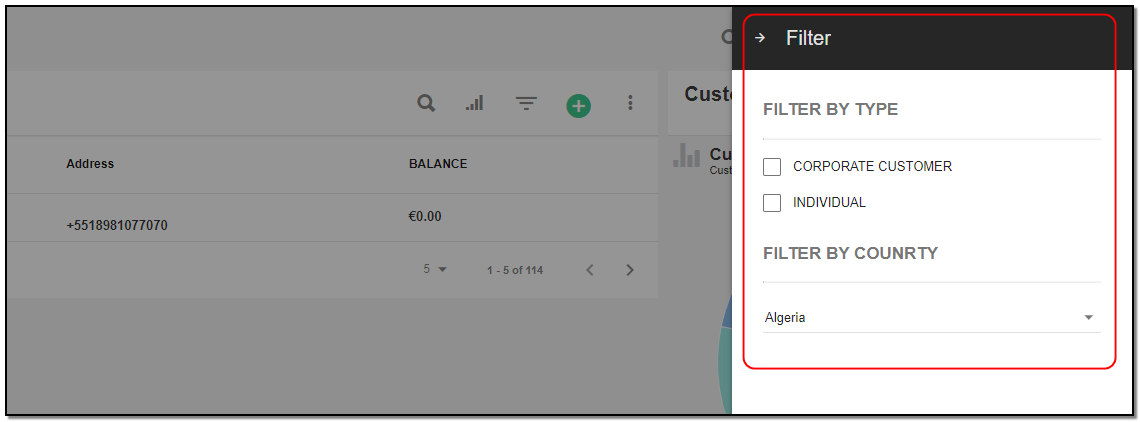Screen dimensions: 1140x422
Task: Go to the next page arrow
Action: pyautogui.click(x=630, y=270)
